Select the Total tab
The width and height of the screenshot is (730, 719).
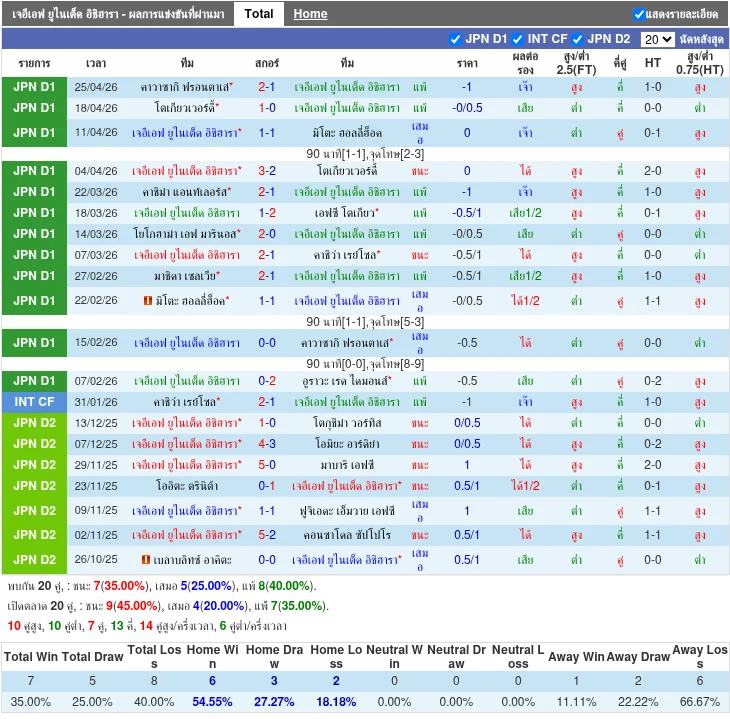(x=259, y=14)
